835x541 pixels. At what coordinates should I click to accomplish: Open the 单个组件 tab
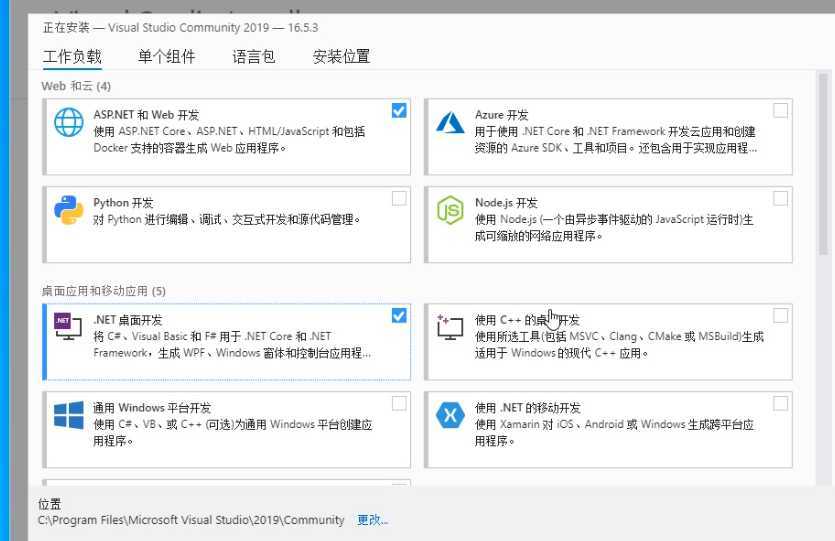167,56
